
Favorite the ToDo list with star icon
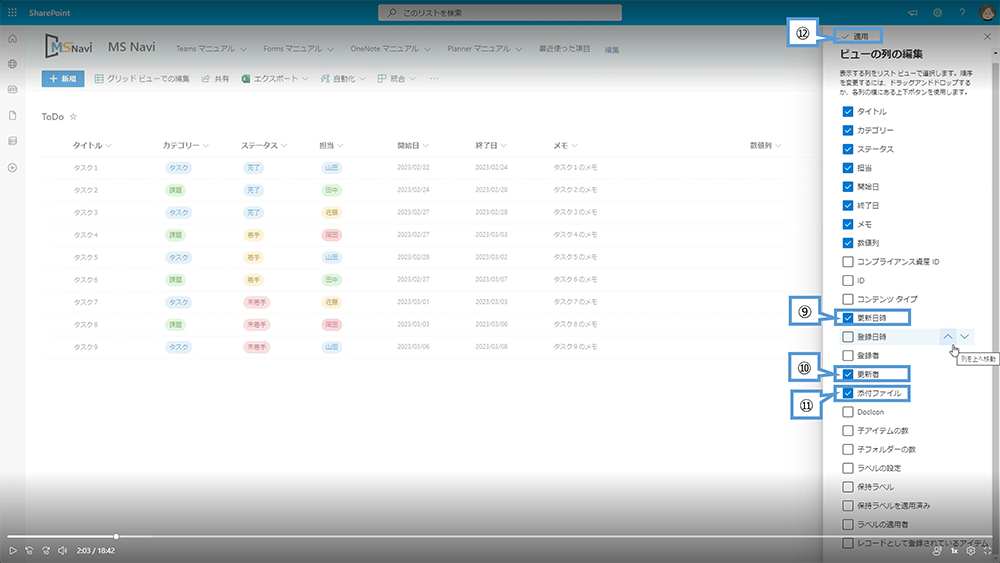(73, 117)
